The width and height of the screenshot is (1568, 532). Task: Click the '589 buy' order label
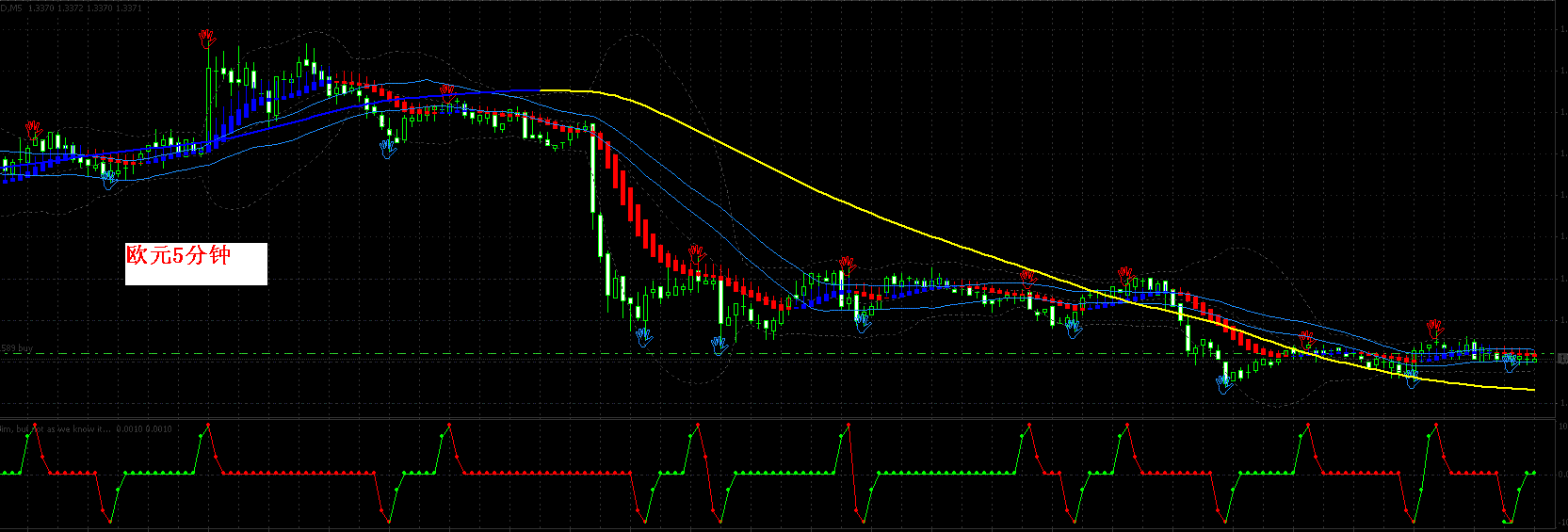click(x=16, y=348)
